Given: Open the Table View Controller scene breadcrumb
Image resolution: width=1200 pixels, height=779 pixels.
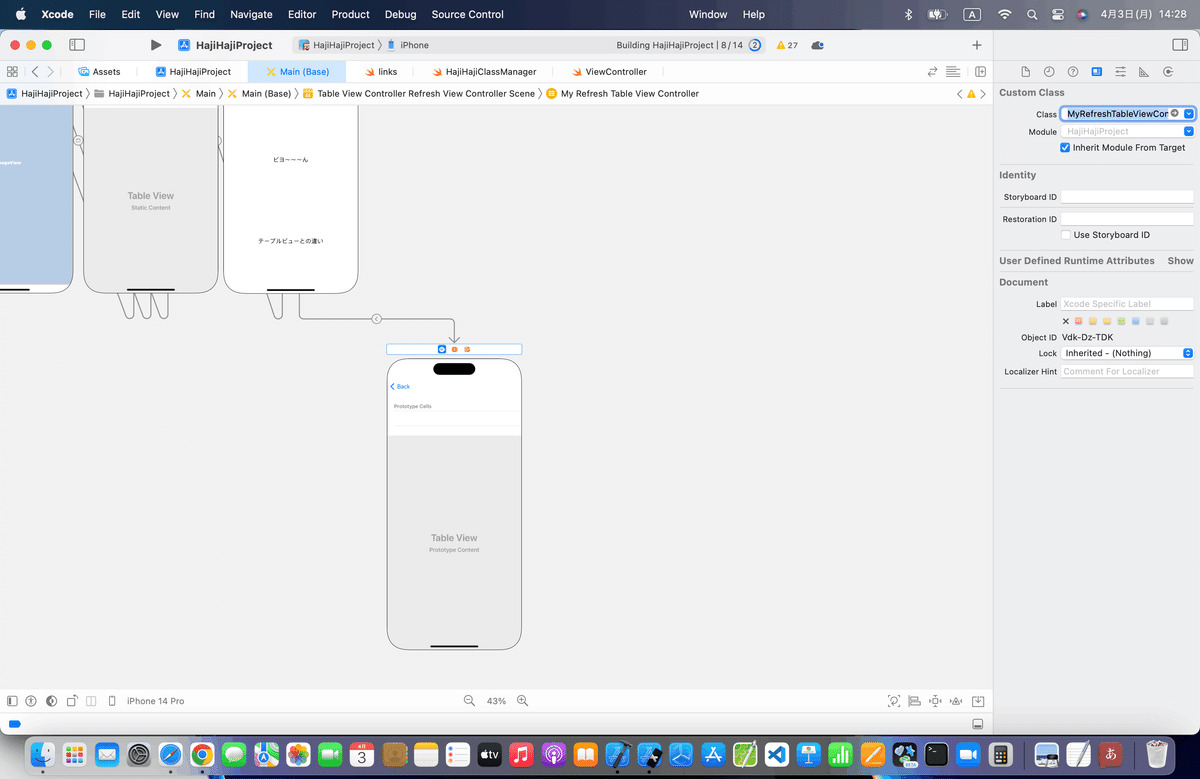Looking at the screenshot, I should (x=419, y=94).
